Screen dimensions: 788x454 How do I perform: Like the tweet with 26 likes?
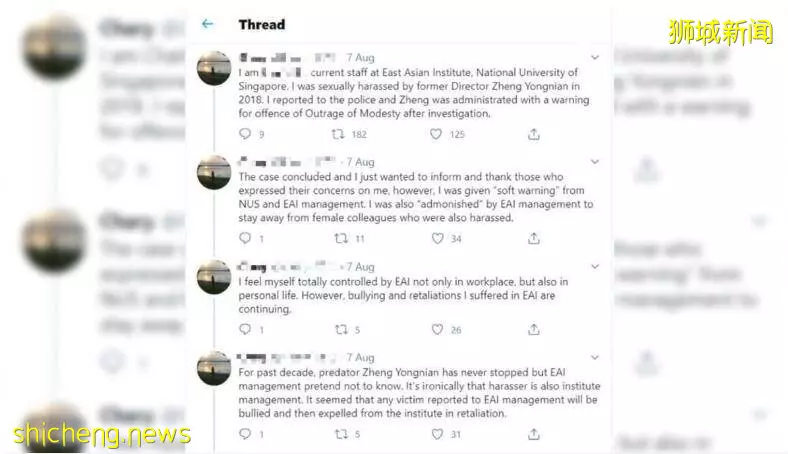coord(437,329)
